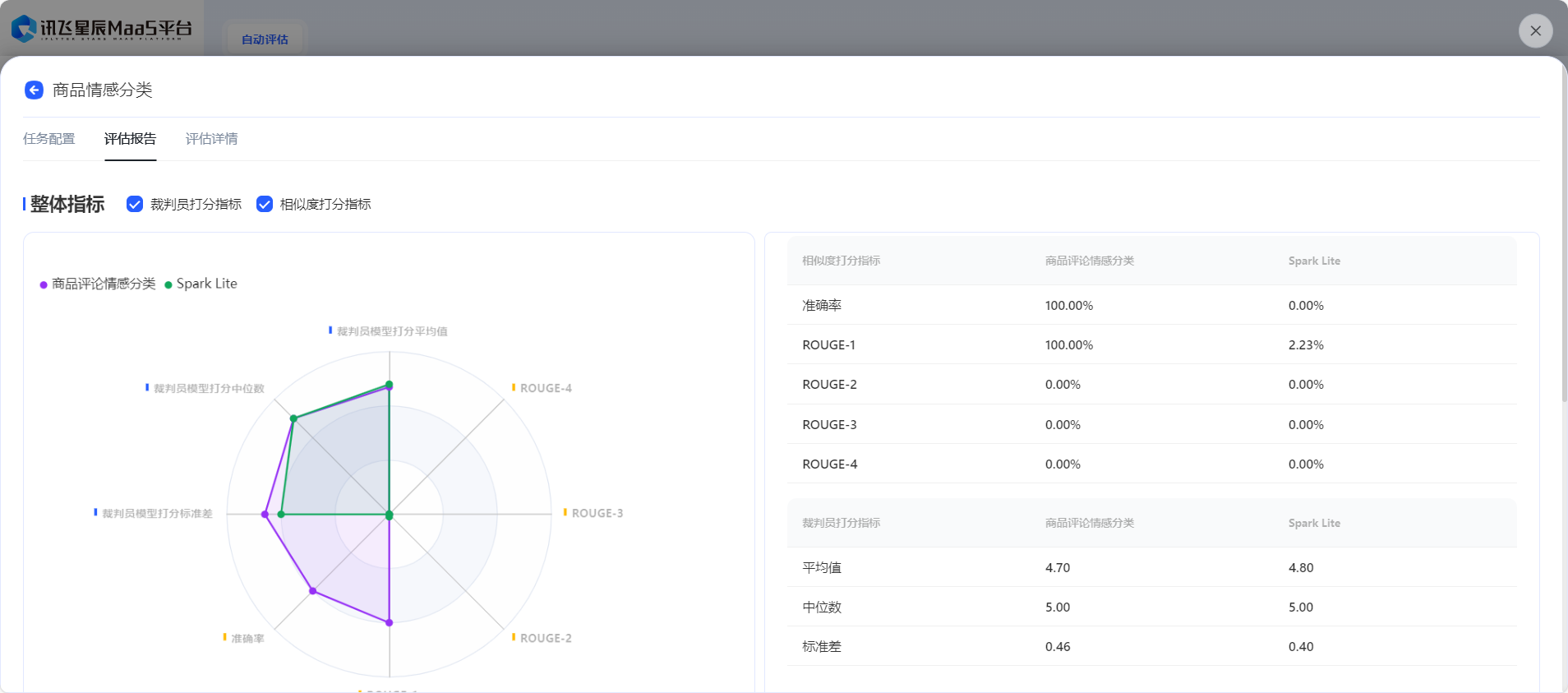This screenshot has height=693, width=1568.
Task: Click the vertical scrollbar on the right edge
Action: (1564, 247)
